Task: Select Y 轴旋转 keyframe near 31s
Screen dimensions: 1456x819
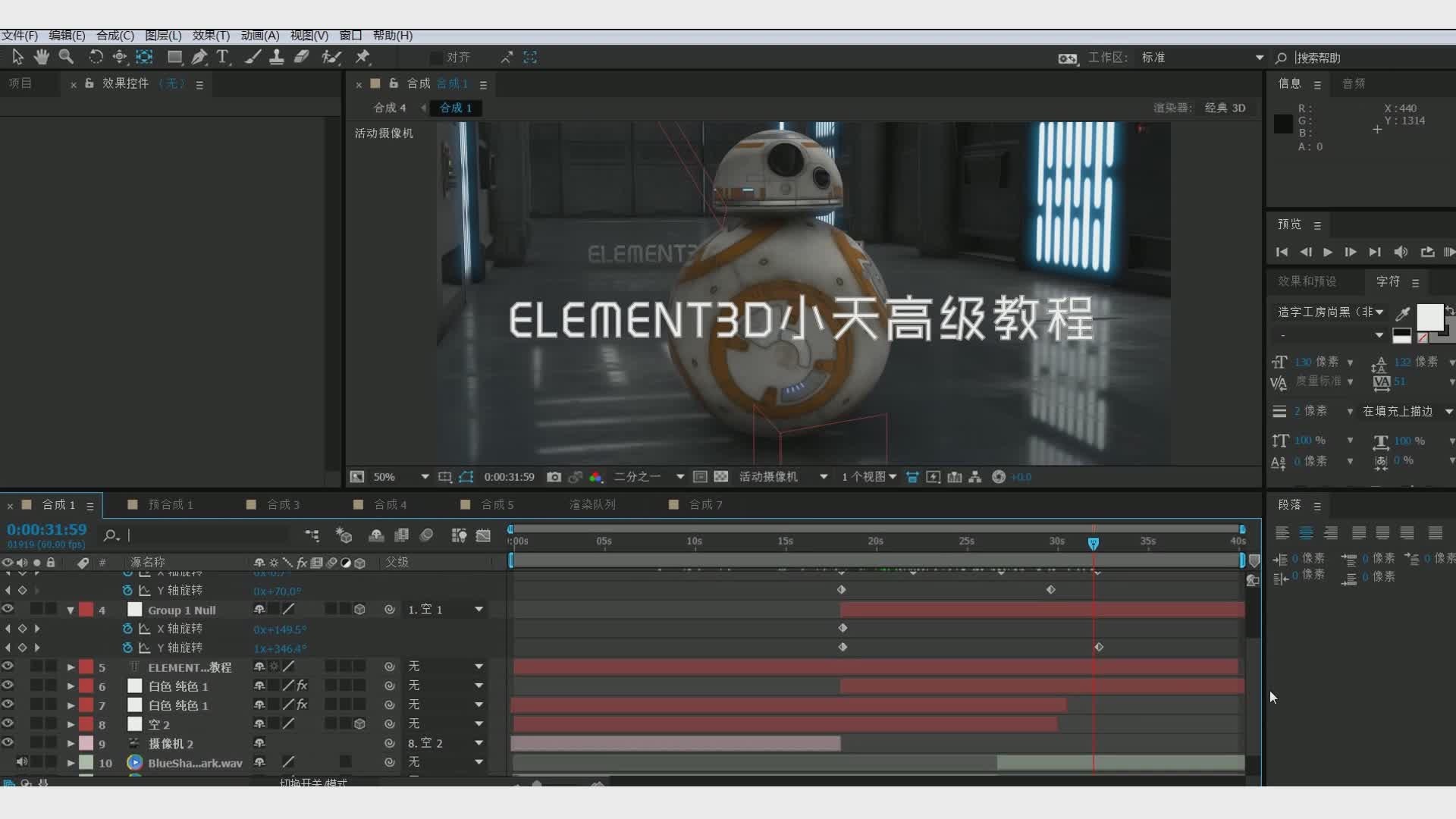Action: click(x=1099, y=647)
